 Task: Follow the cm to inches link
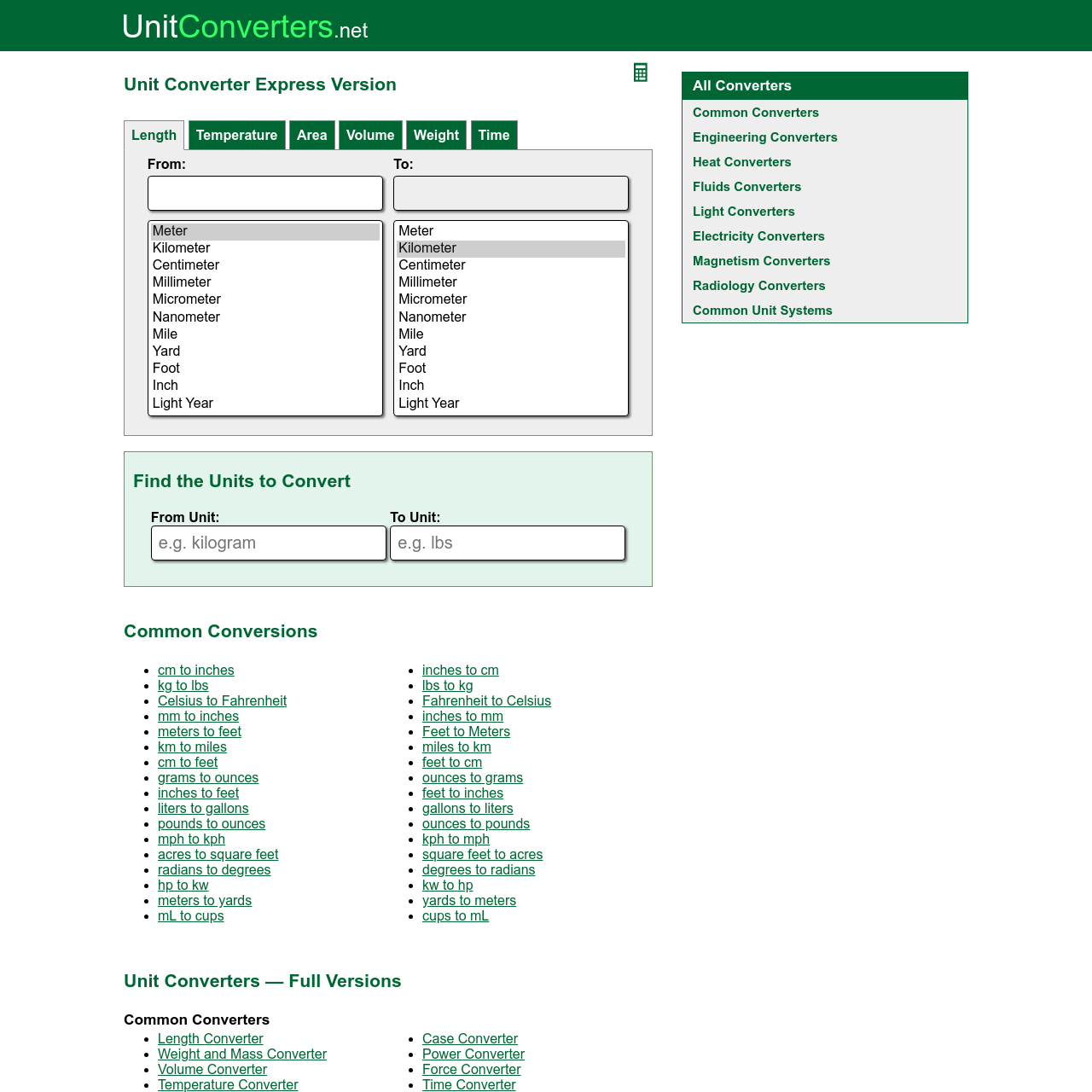[x=195, y=671]
